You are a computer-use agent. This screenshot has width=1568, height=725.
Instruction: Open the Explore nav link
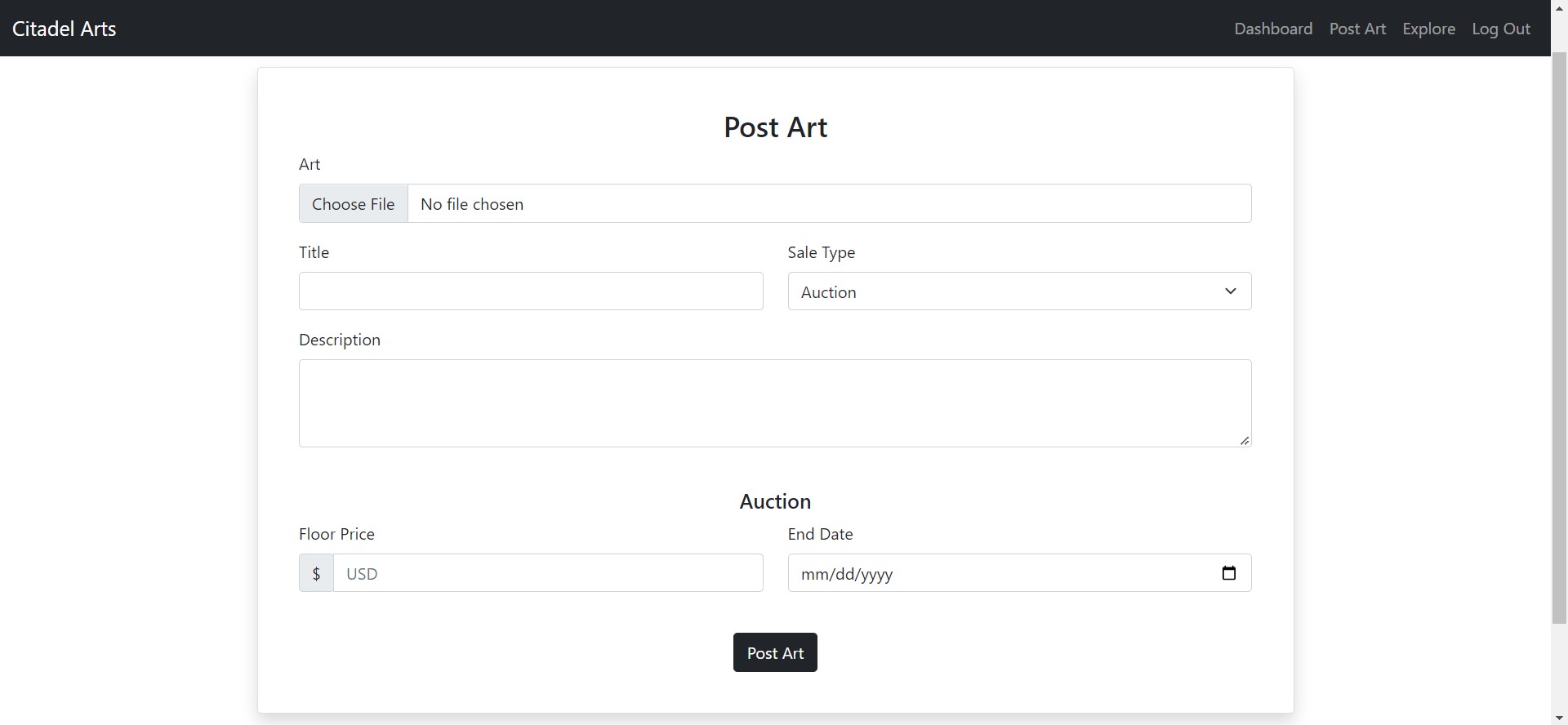click(x=1428, y=29)
